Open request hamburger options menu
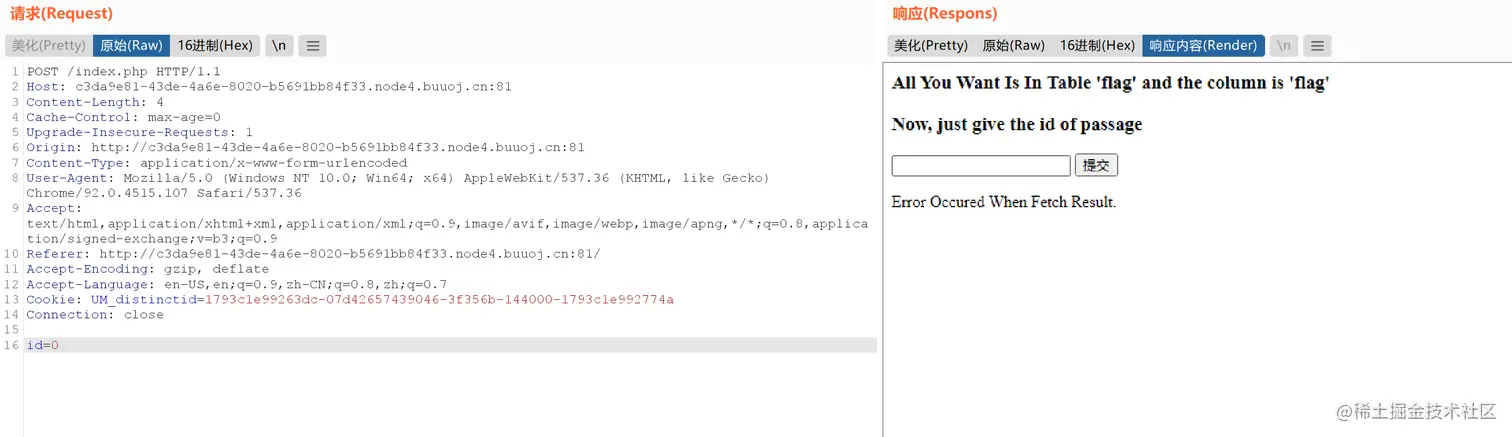The height and width of the screenshot is (437, 1512). (x=313, y=45)
